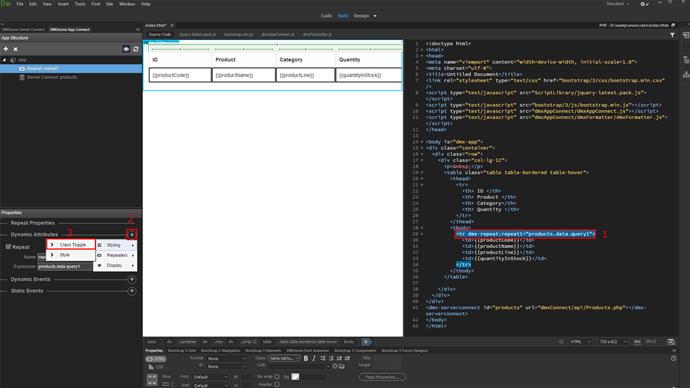Click the {{productCode}} table cell
The width and height of the screenshot is (690, 388).
[x=180, y=75]
